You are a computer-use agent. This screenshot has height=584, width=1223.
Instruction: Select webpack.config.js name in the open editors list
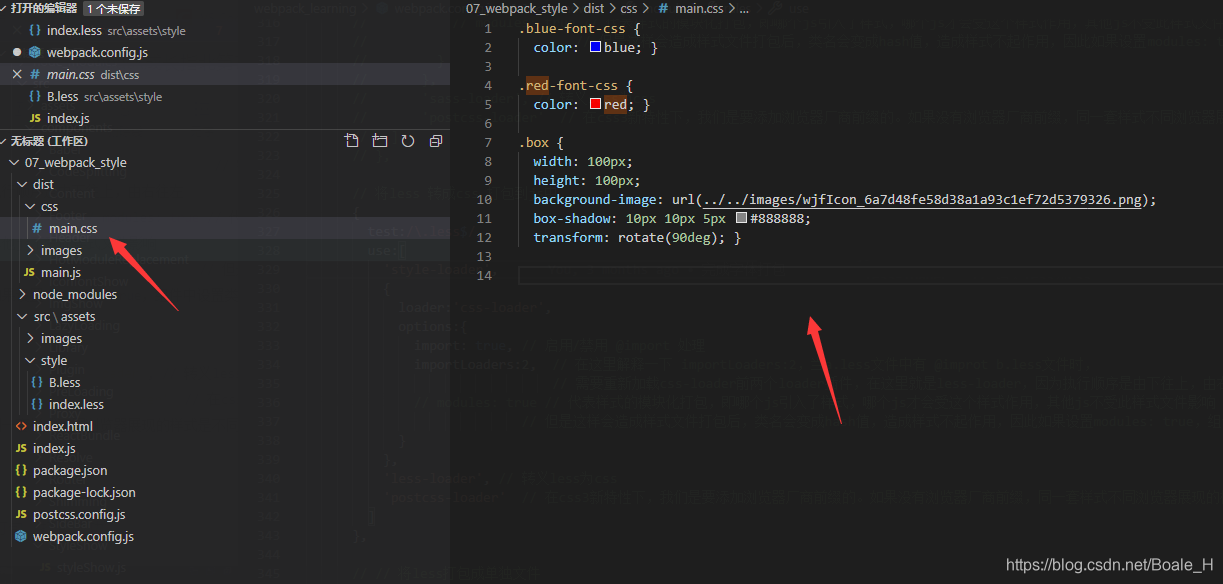(97, 52)
